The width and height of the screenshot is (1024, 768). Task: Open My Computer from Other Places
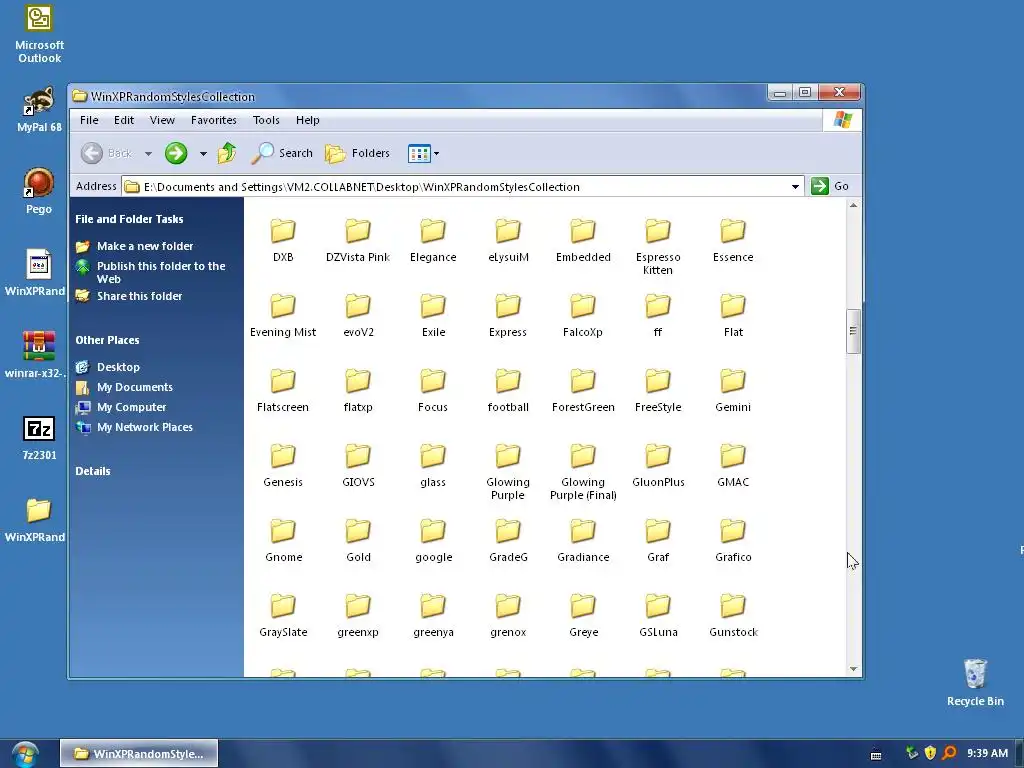131,407
